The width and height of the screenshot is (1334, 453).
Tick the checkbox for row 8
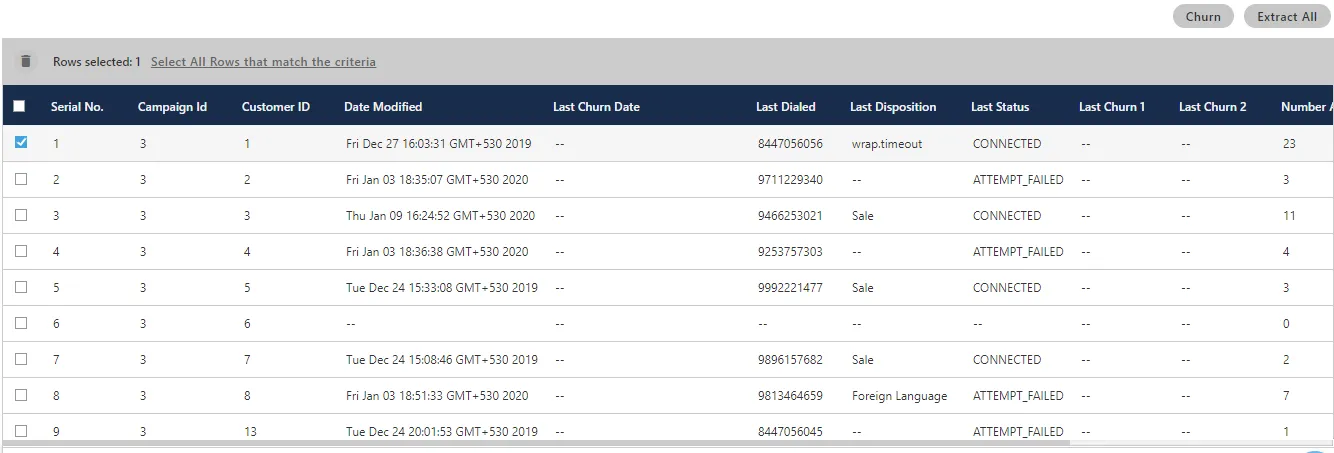pyautogui.click(x=21, y=395)
